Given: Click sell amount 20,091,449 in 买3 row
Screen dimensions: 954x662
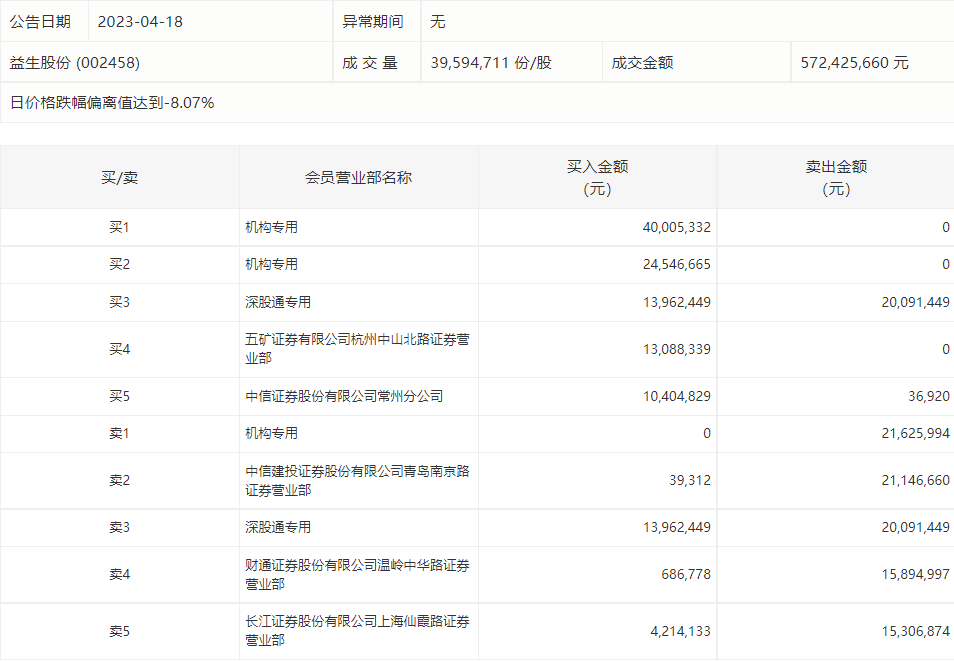Looking at the screenshot, I should 916,302.
